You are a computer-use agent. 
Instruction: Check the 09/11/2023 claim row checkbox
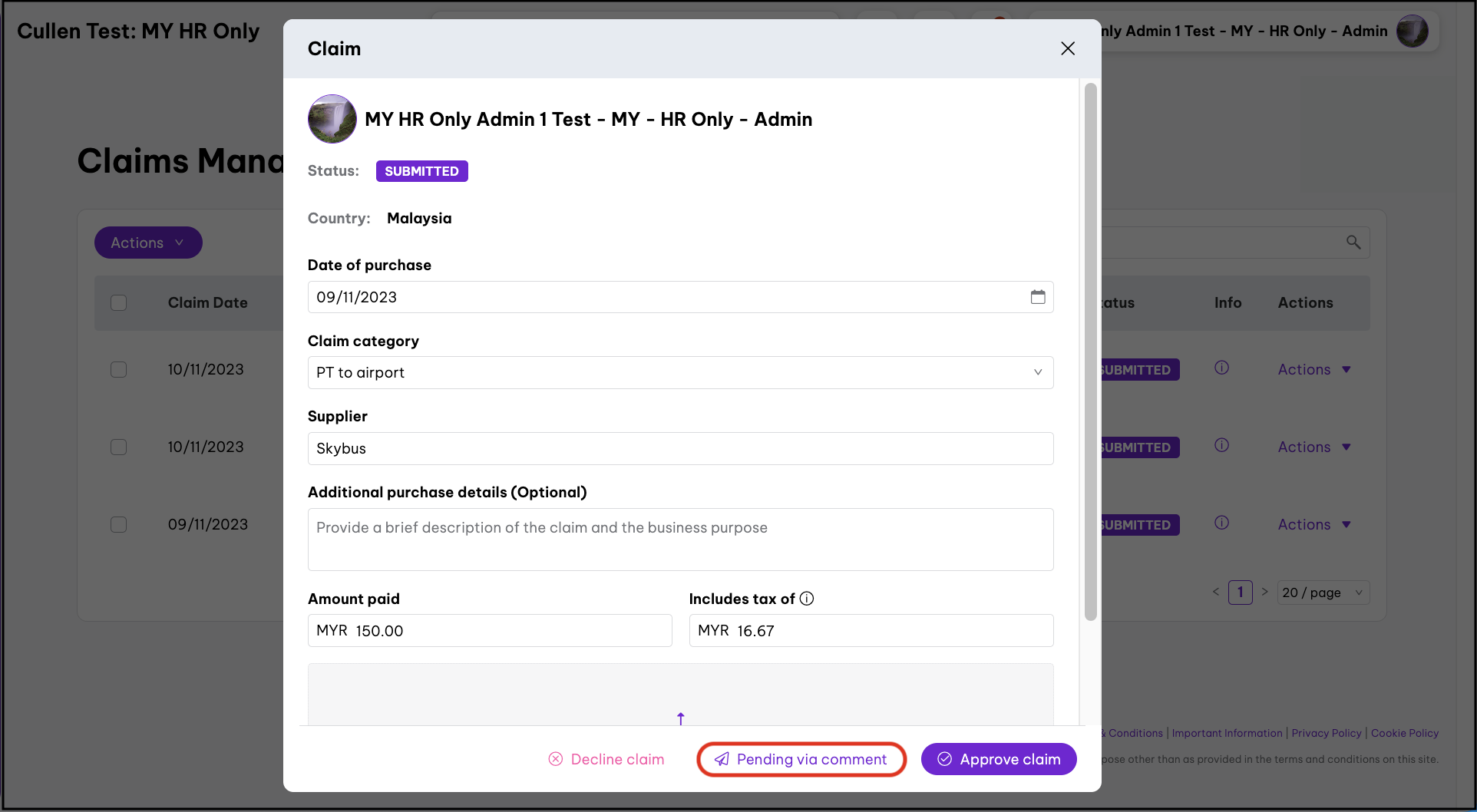tap(119, 525)
